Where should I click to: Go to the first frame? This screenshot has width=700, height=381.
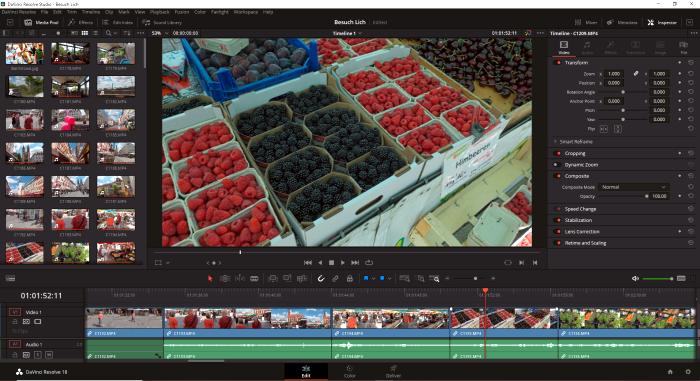(x=308, y=263)
